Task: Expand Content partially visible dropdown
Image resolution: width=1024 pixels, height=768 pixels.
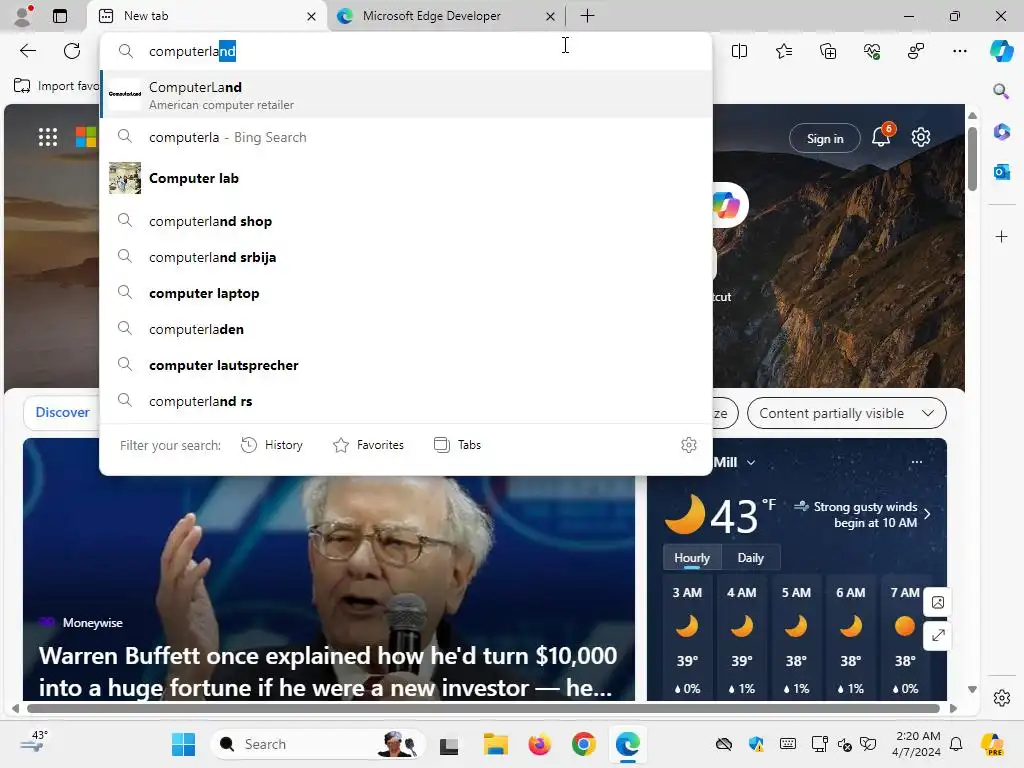Action: [846, 413]
